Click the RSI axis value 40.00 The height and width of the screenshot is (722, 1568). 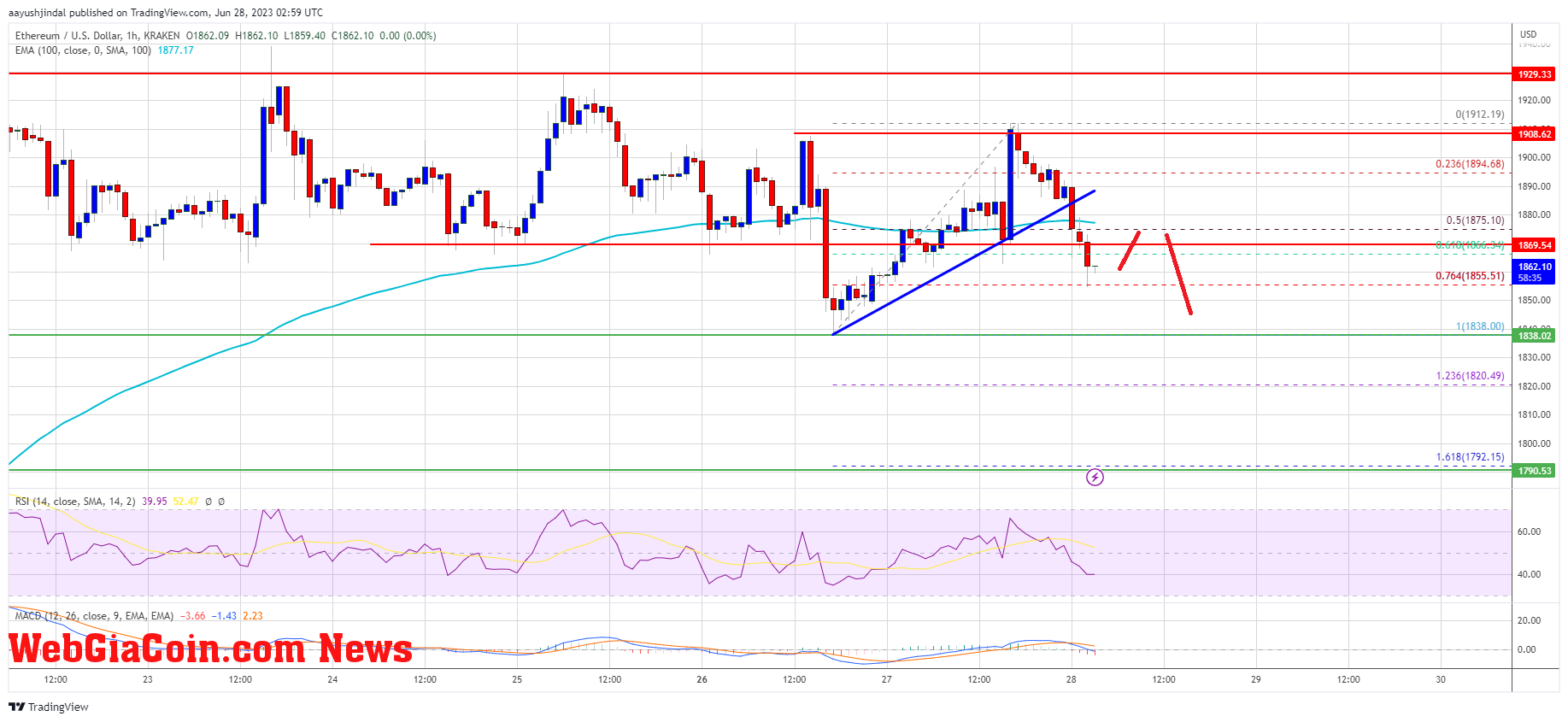pyautogui.click(x=1530, y=574)
